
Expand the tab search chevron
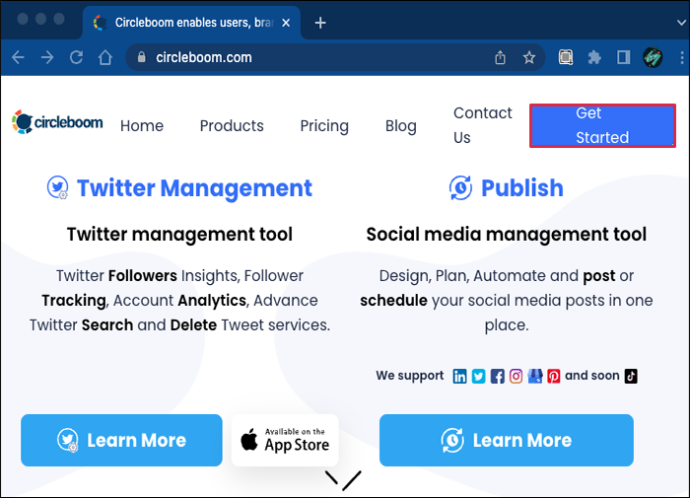[x=681, y=22]
